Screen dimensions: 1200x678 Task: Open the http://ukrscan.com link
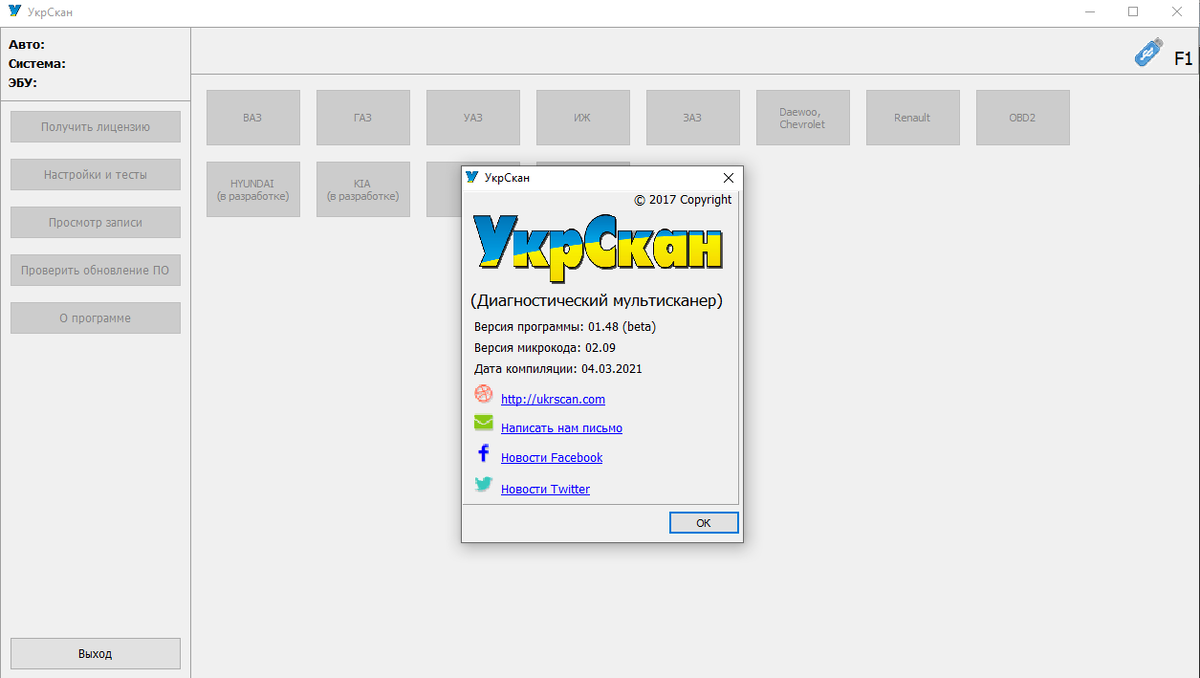(553, 399)
